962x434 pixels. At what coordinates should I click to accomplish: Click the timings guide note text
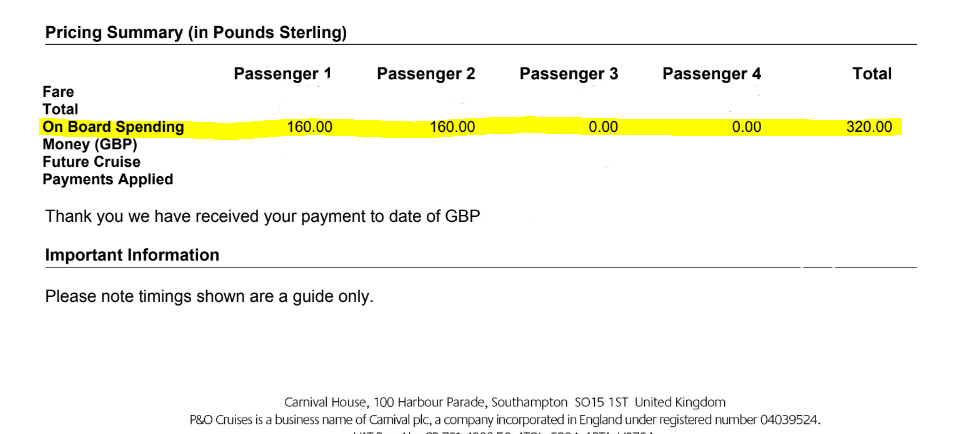click(x=209, y=297)
